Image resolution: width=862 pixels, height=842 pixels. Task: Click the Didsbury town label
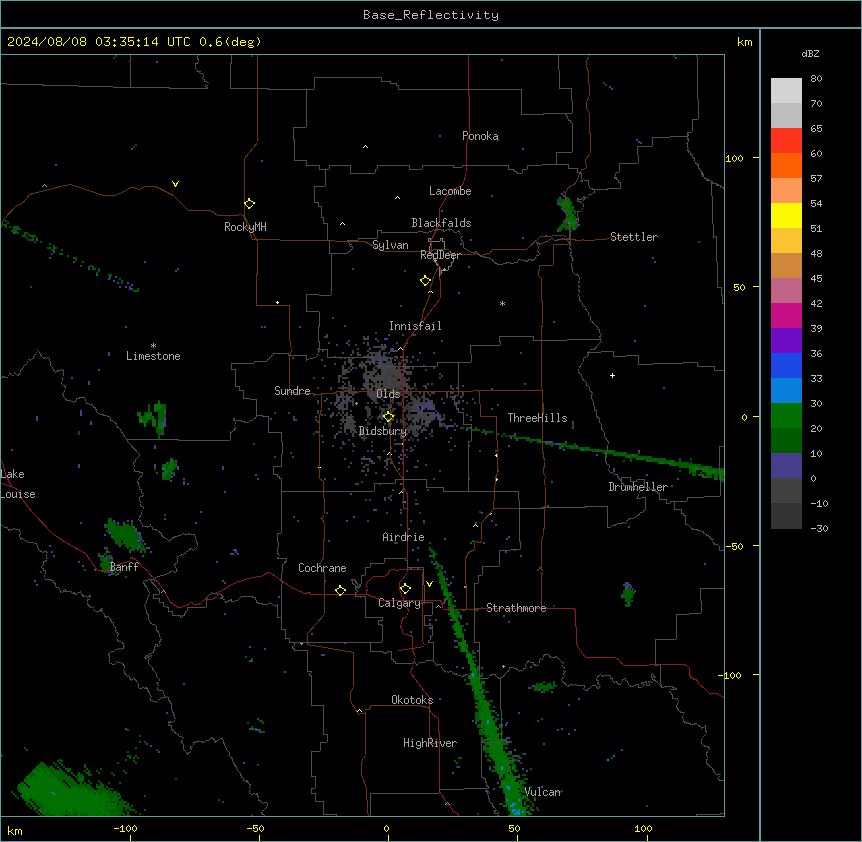coord(383,431)
